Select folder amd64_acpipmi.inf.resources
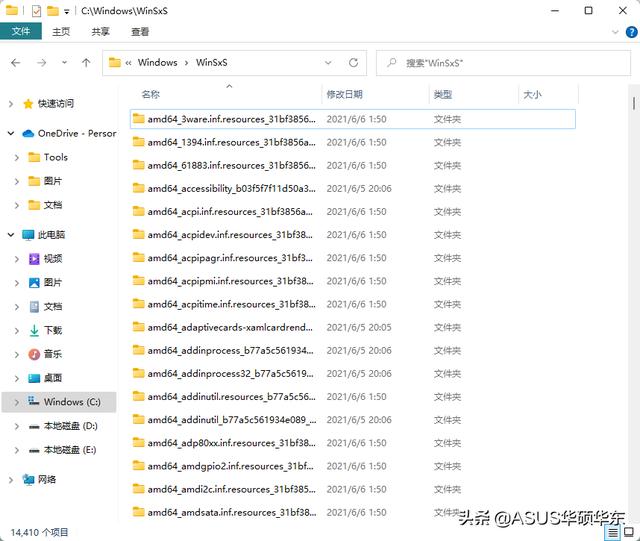 pyautogui.click(x=353, y=281)
